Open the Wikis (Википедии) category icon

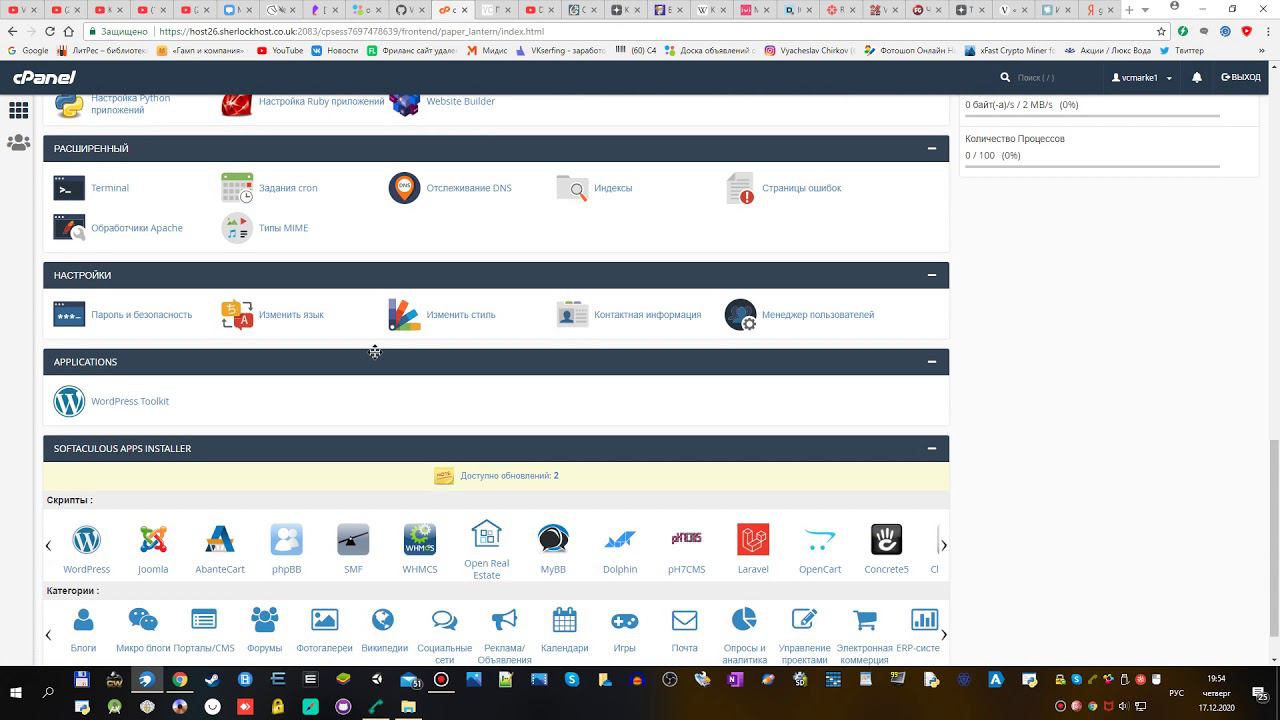[x=383, y=620]
